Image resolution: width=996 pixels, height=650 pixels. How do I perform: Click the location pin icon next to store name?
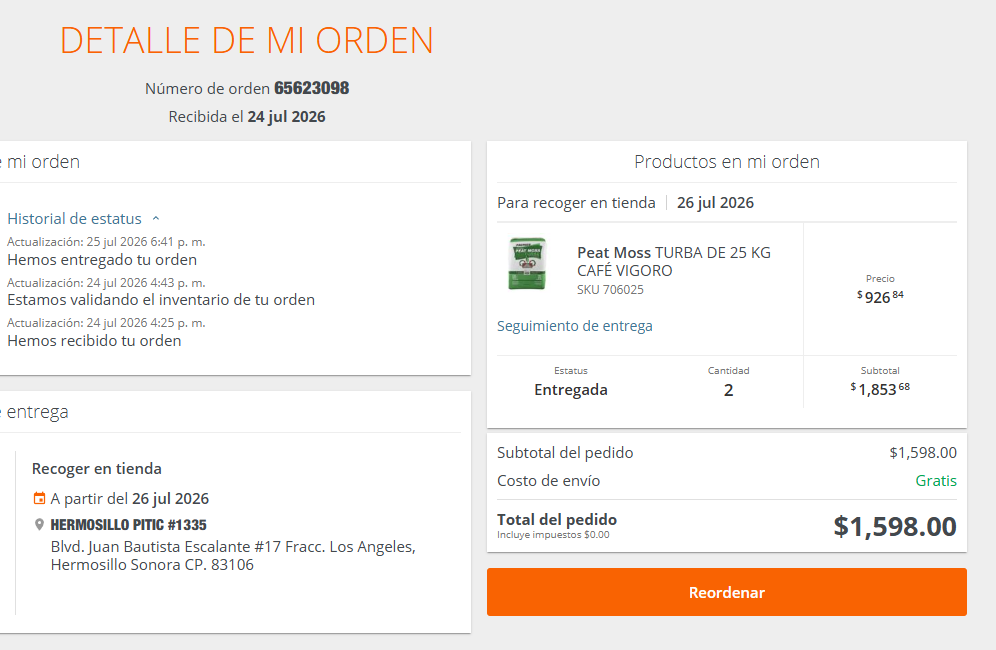[39, 525]
